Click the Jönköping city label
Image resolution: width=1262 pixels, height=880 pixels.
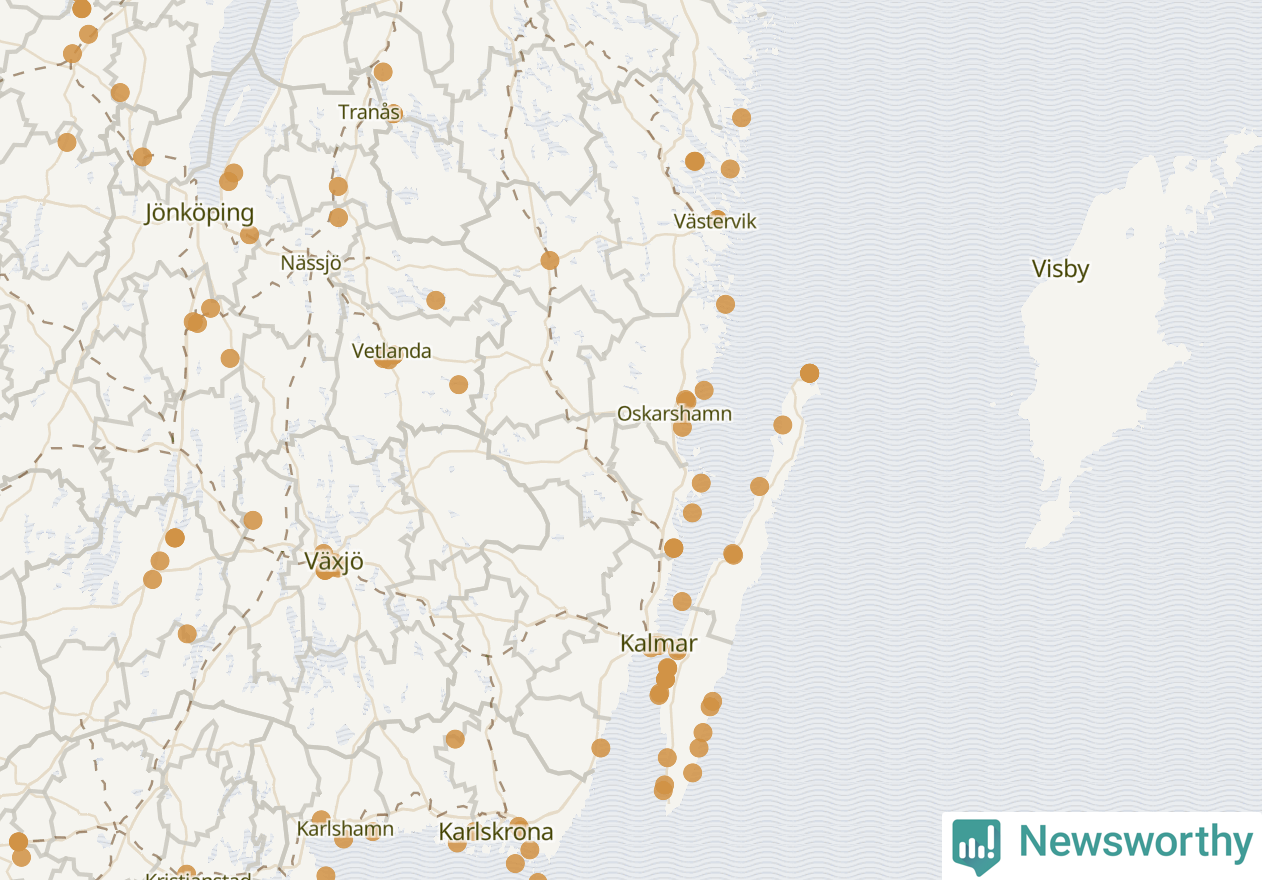coord(199,213)
